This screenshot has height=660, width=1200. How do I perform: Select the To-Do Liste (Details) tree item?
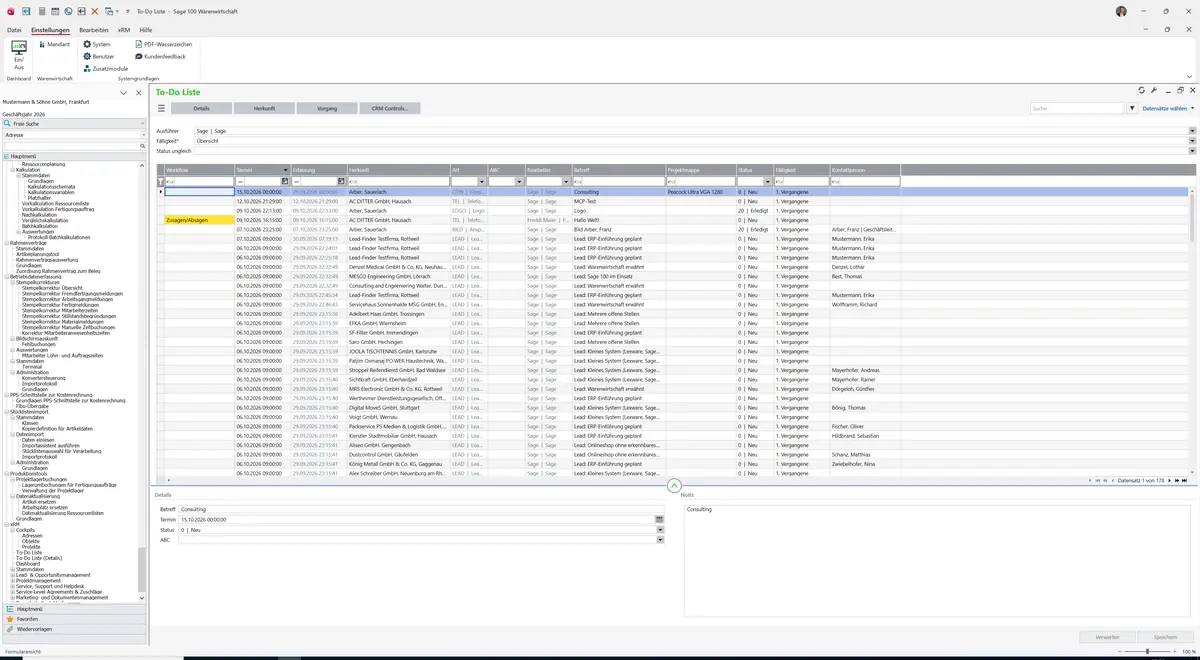(x=39, y=558)
